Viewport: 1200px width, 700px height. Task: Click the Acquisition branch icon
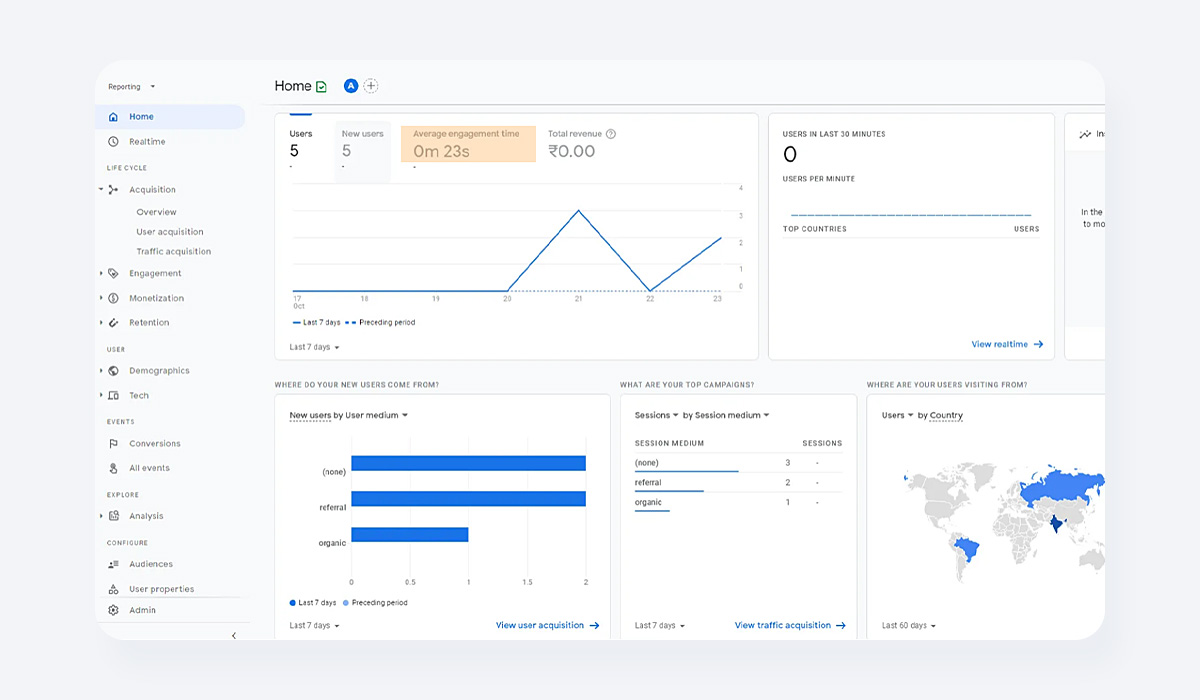(113, 190)
